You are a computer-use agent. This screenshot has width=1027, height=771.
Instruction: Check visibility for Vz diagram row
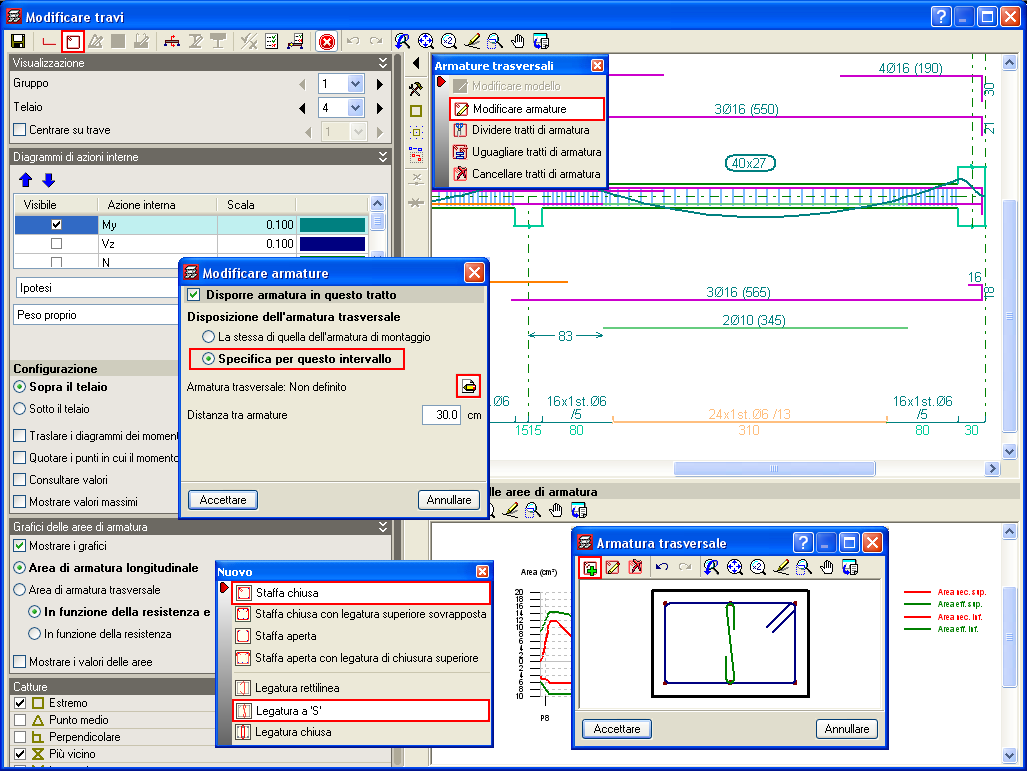(x=56, y=244)
